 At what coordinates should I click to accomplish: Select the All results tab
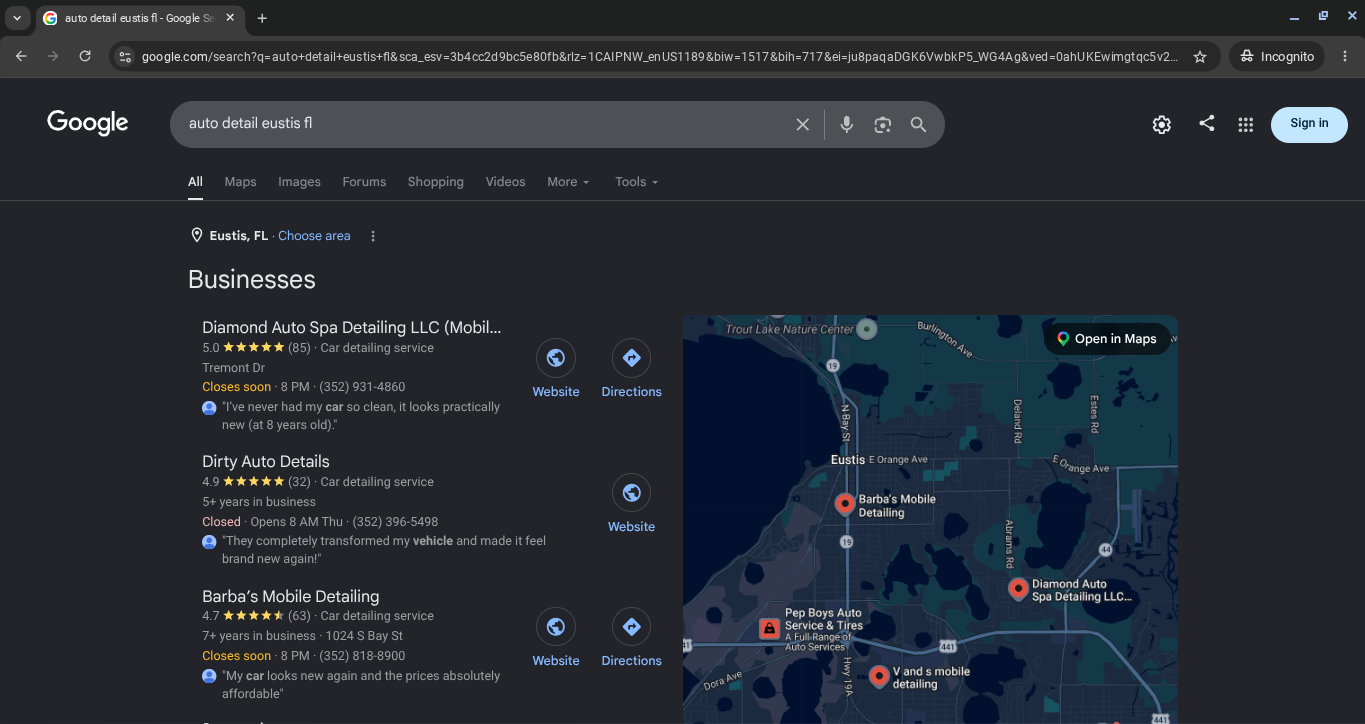(x=195, y=182)
